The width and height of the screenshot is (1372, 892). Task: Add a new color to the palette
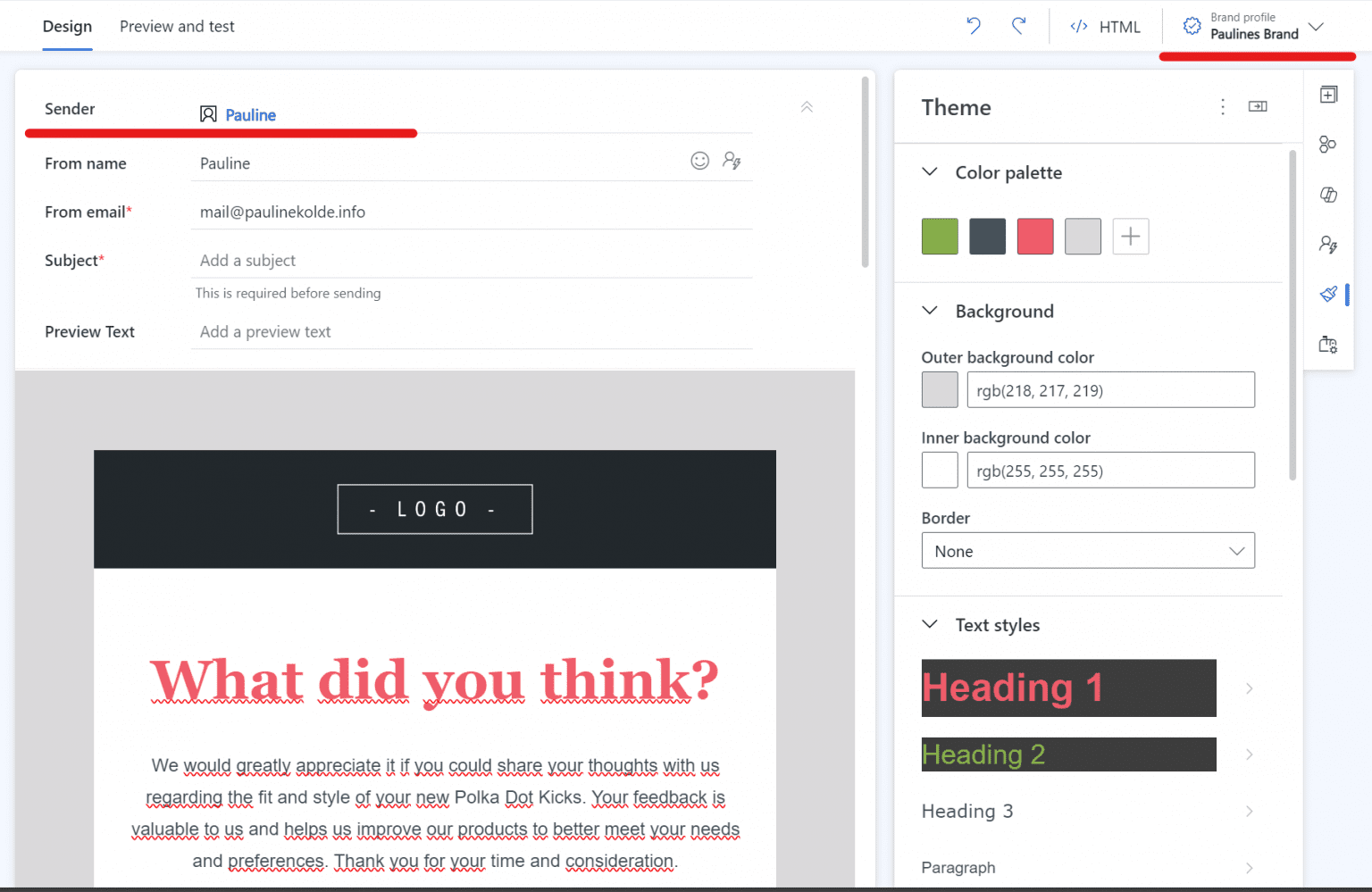point(1130,236)
